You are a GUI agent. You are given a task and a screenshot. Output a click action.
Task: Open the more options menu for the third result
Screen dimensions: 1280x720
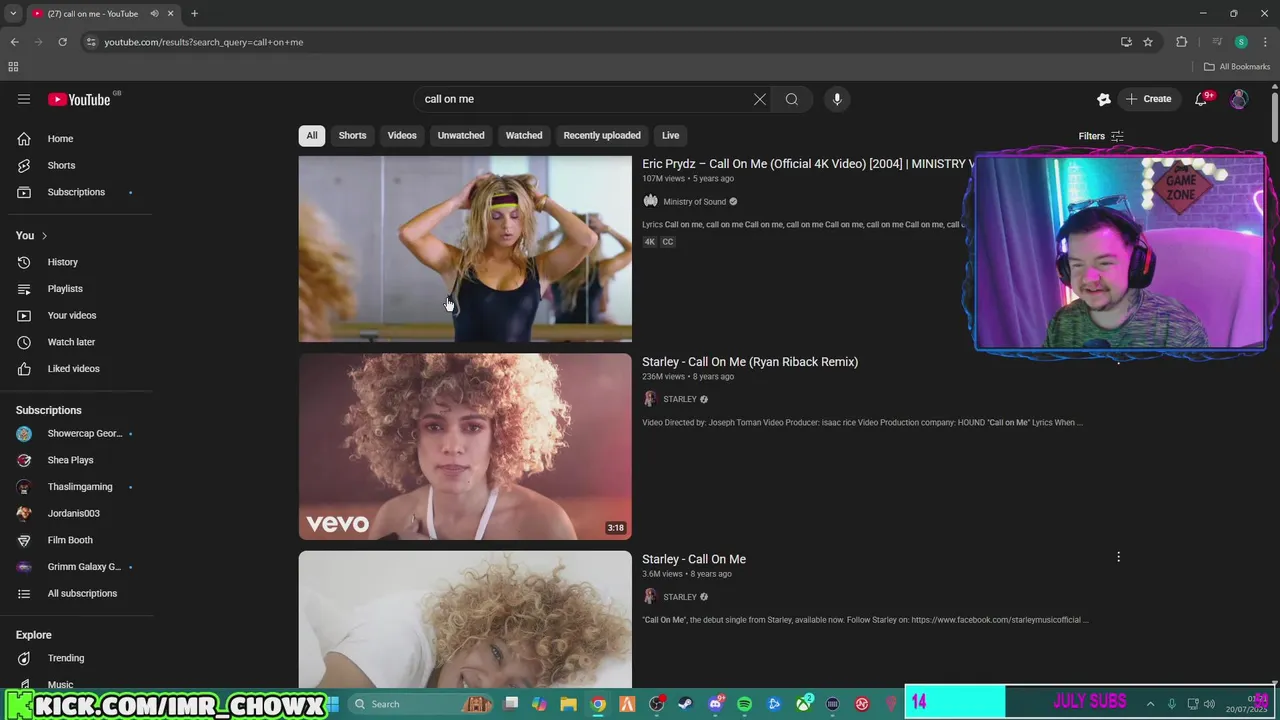point(1118,557)
